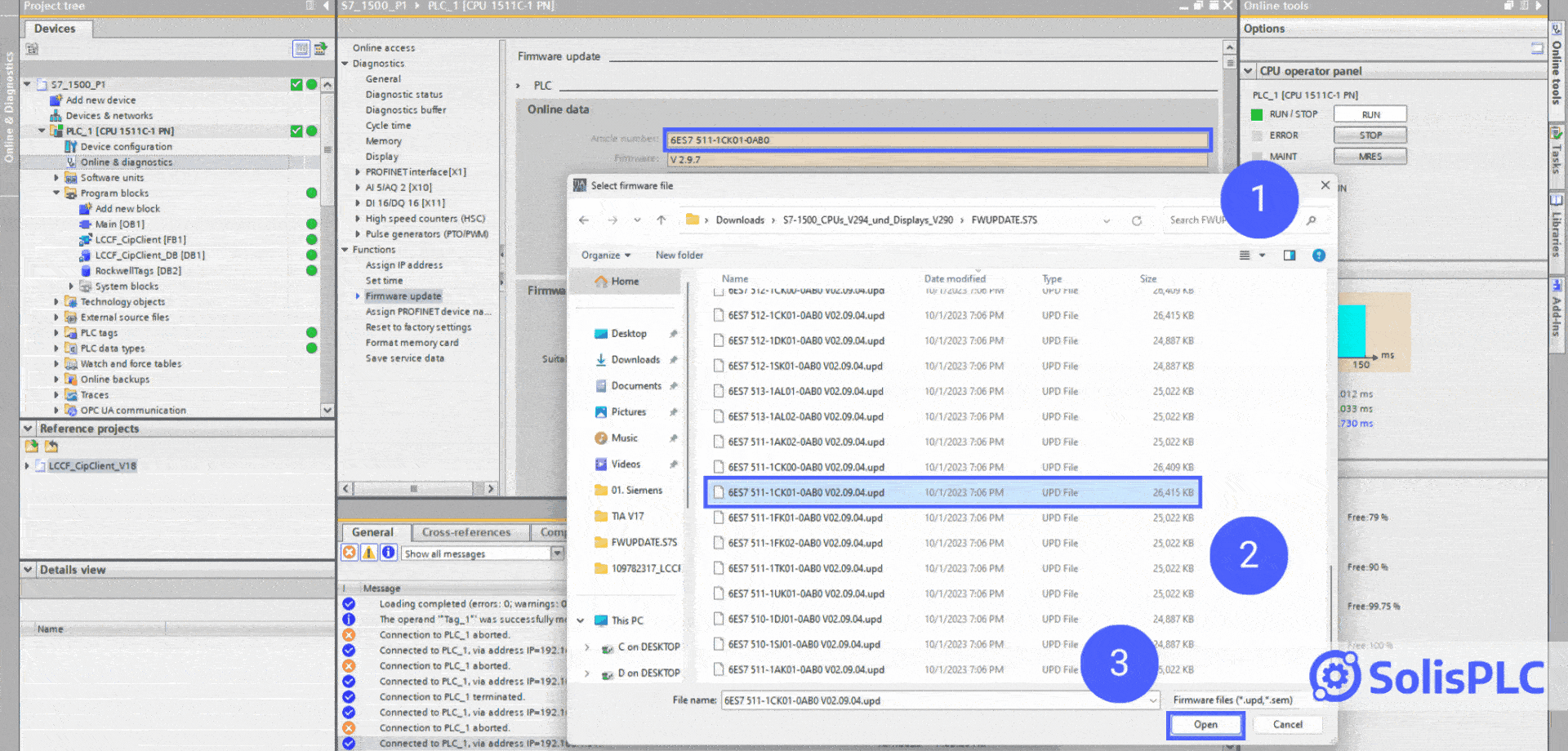Refresh the FWUPDATE.S7S folder listing
Image resolution: width=1568 pixels, height=751 pixels.
(x=1137, y=220)
